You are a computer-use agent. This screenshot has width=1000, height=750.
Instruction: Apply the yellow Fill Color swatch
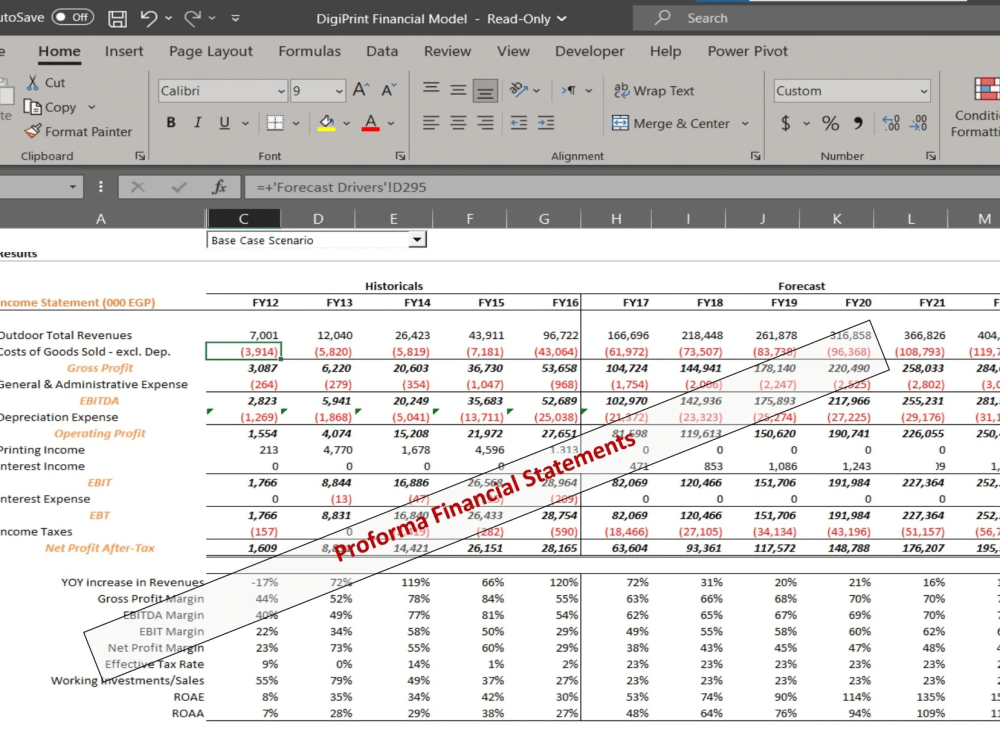point(327,122)
